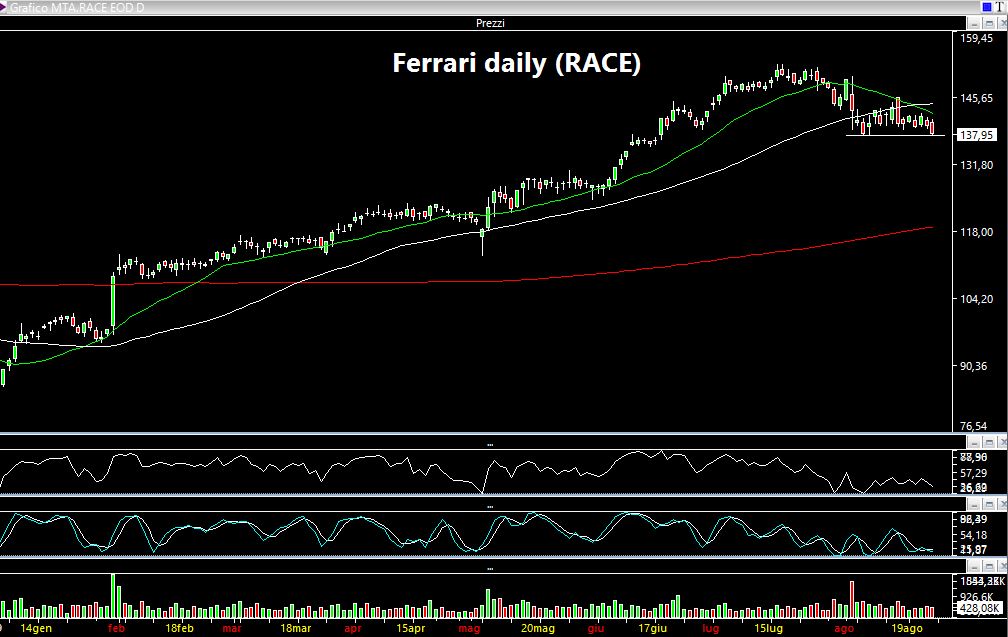Viewport: 1008px width, 637px height.
Task: Click the highlighted 428,08K volume value
Action: tap(979, 608)
